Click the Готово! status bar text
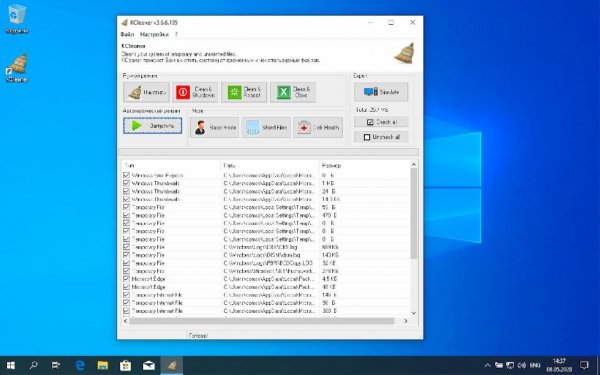600x375 pixels. pos(198,336)
